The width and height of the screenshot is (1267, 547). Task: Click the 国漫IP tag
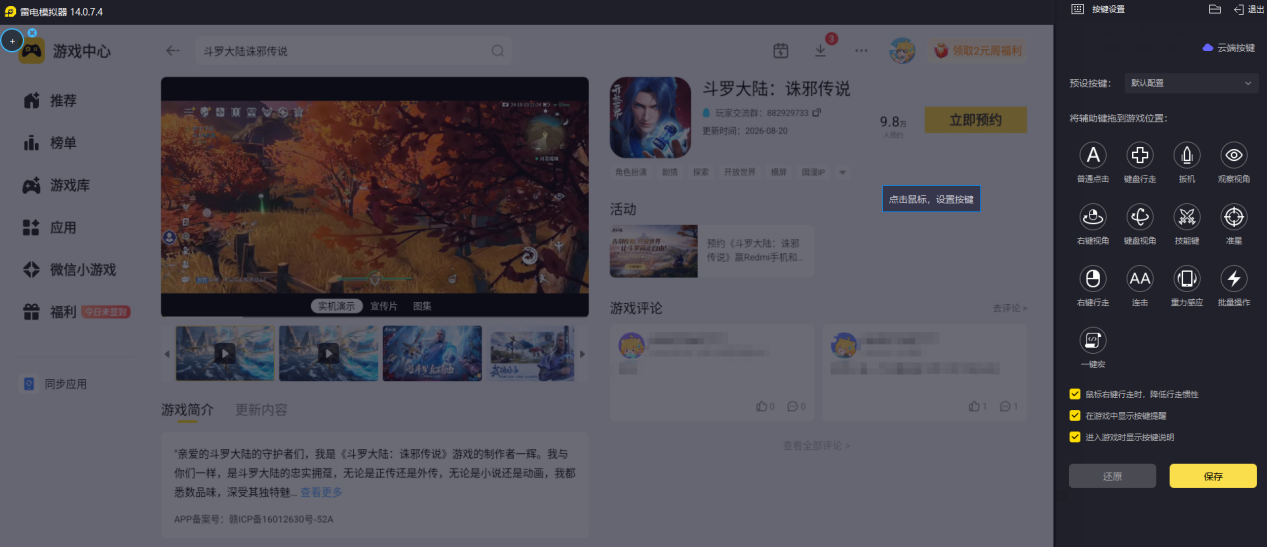pos(814,172)
